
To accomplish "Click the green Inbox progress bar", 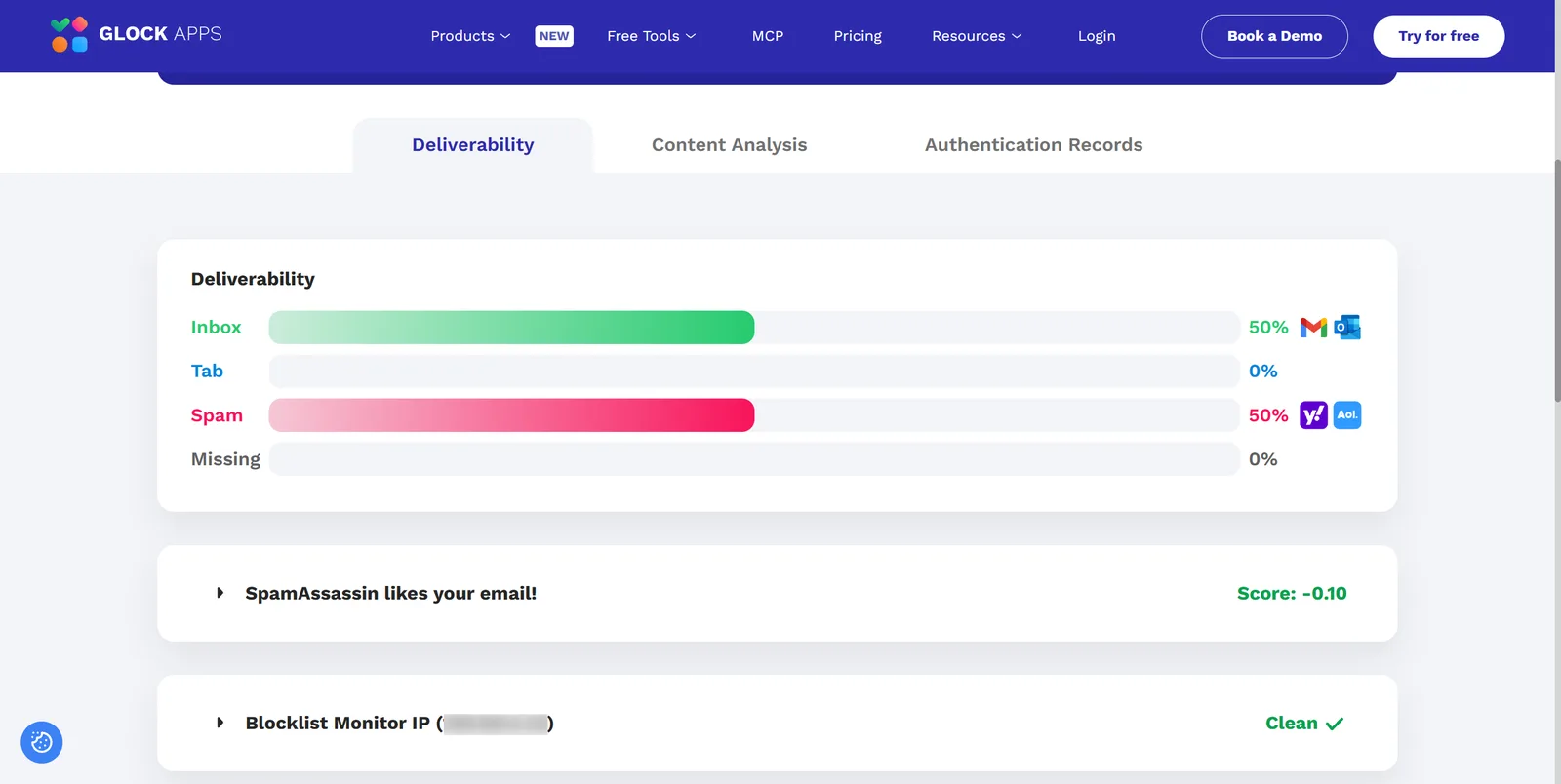I will (511, 328).
